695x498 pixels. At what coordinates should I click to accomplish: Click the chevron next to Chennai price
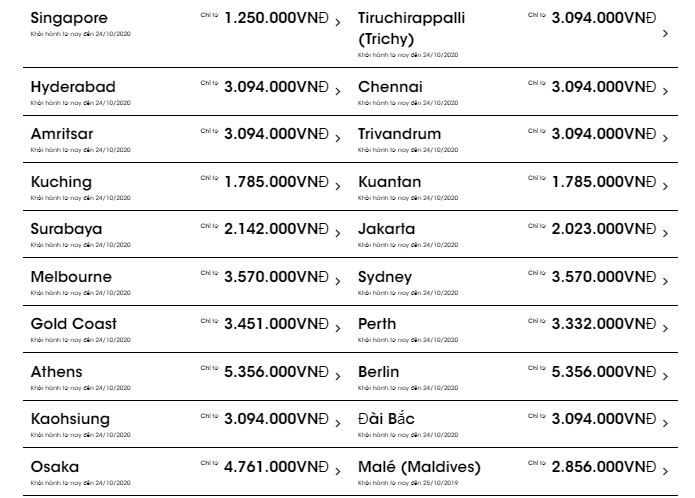pos(665,91)
